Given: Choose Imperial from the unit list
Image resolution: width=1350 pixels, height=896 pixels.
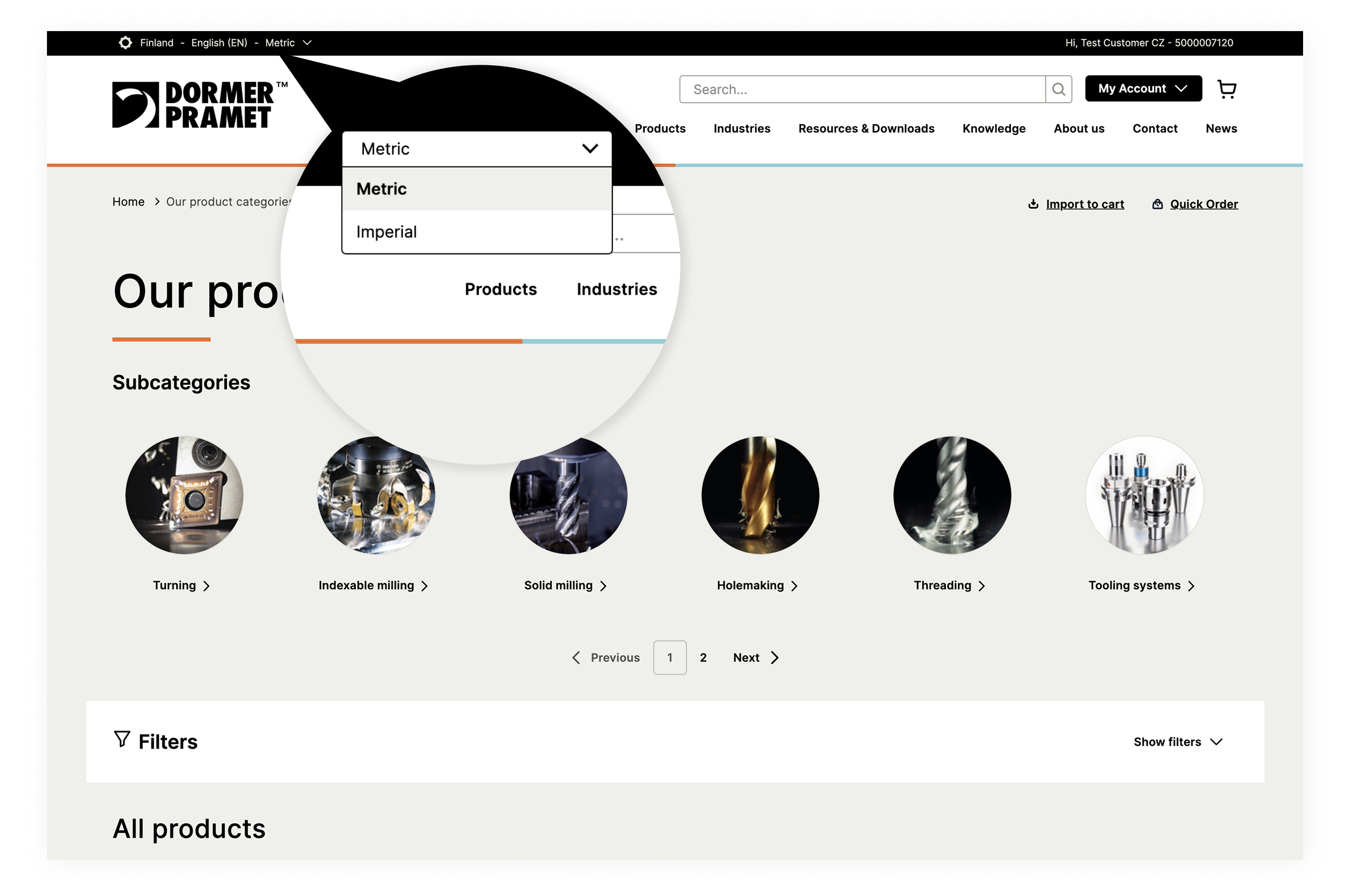Looking at the screenshot, I should tap(476, 231).
